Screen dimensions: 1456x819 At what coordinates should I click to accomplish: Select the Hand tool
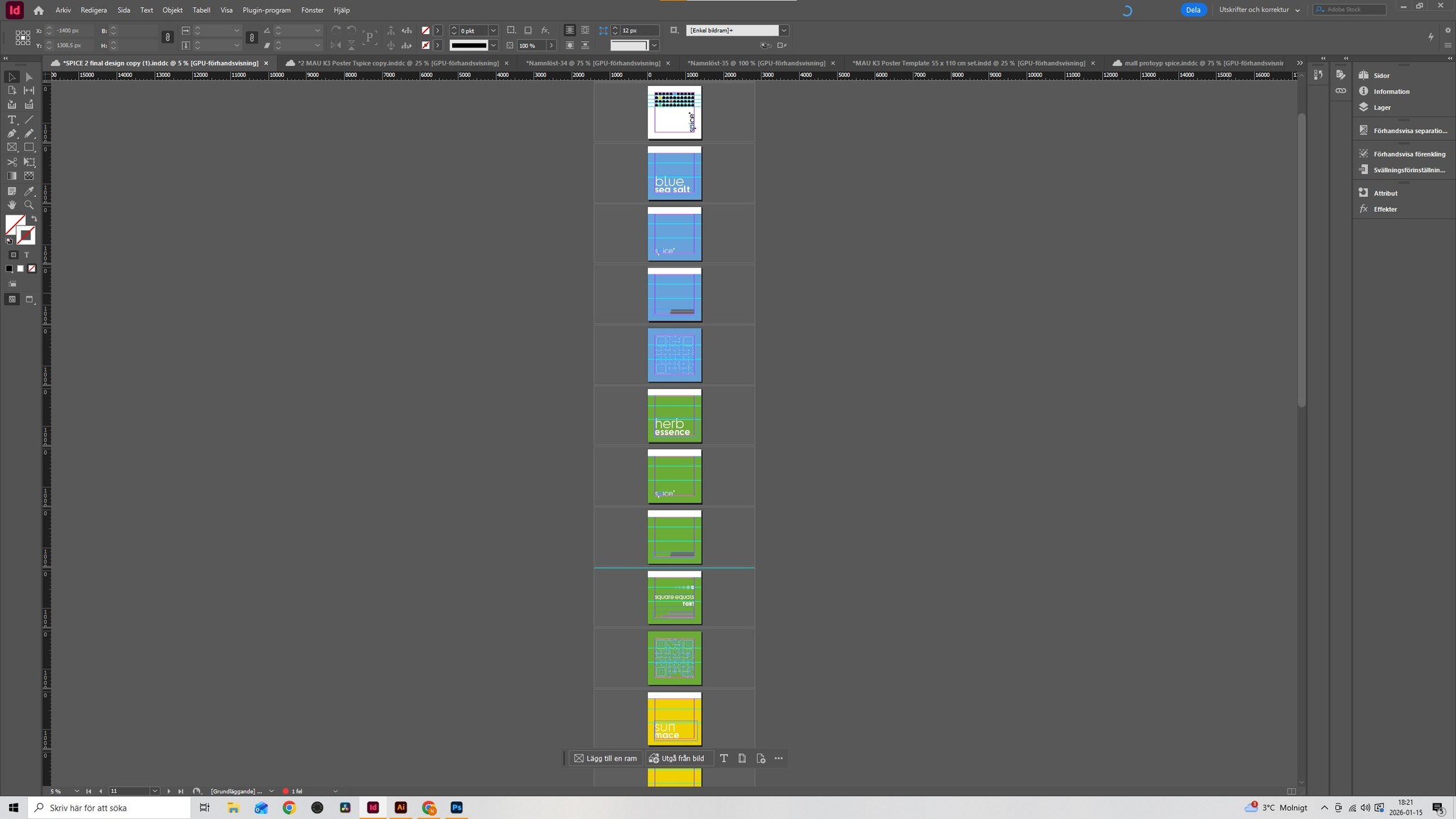pyautogui.click(x=11, y=205)
